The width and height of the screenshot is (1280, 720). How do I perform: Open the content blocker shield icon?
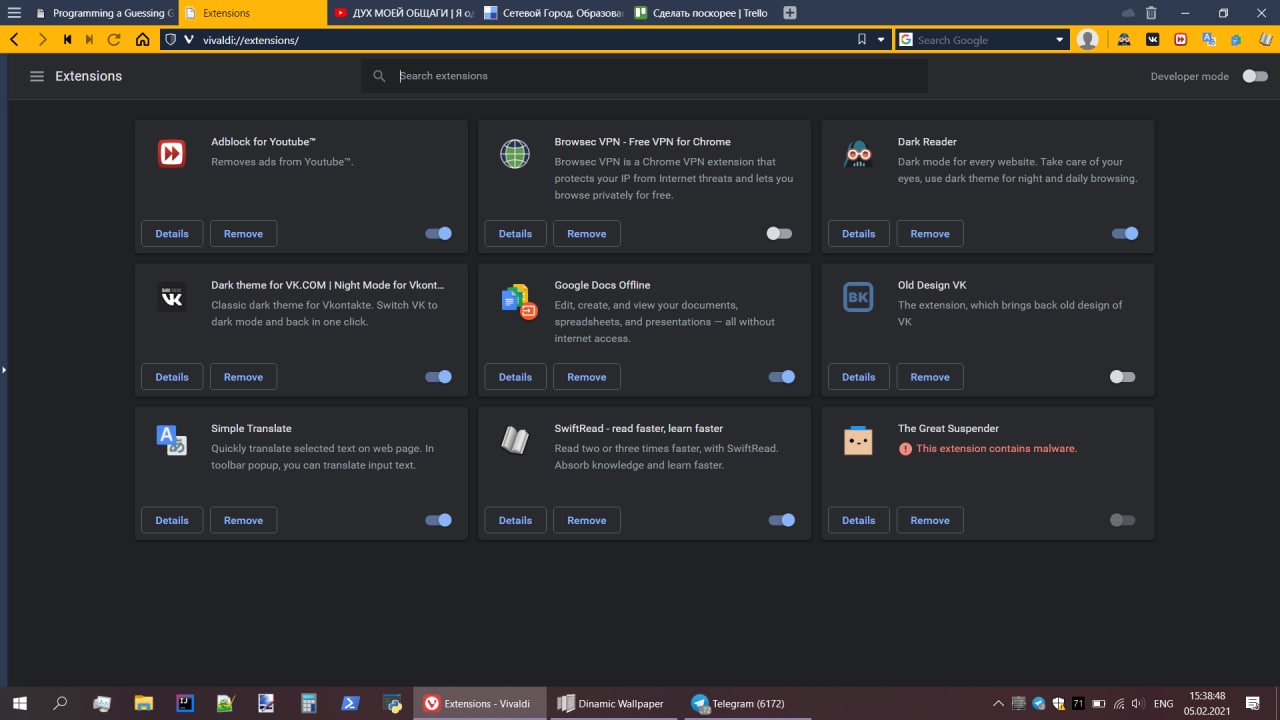(170, 40)
